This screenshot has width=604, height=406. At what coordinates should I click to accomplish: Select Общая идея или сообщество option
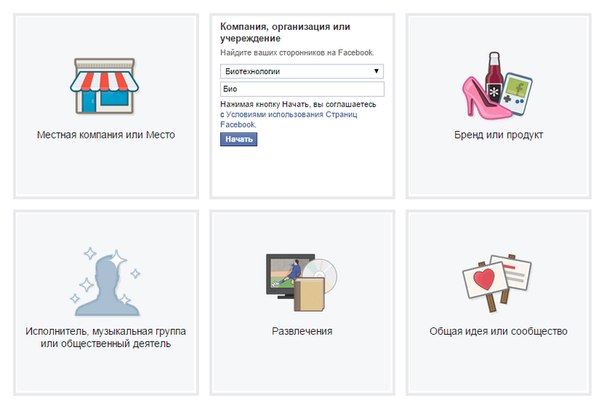tap(498, 331)
